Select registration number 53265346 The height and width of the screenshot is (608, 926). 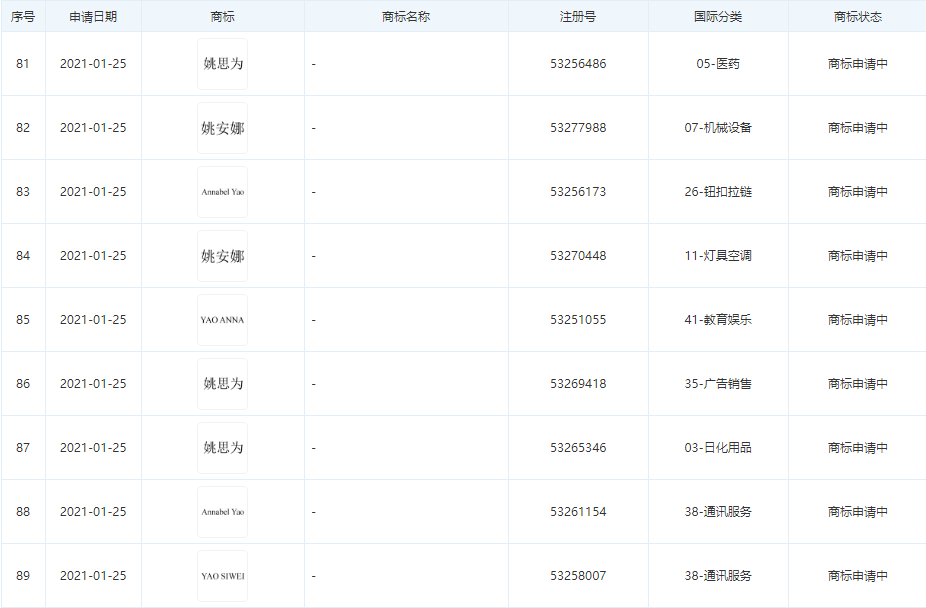pyautogui.click(x=578, y=447)
